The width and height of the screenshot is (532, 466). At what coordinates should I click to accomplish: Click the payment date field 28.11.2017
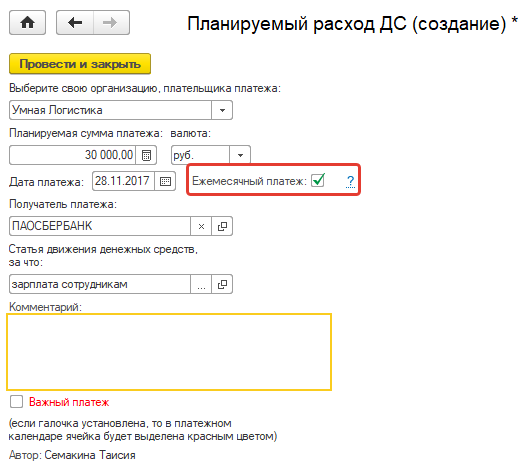click(123, 181)
